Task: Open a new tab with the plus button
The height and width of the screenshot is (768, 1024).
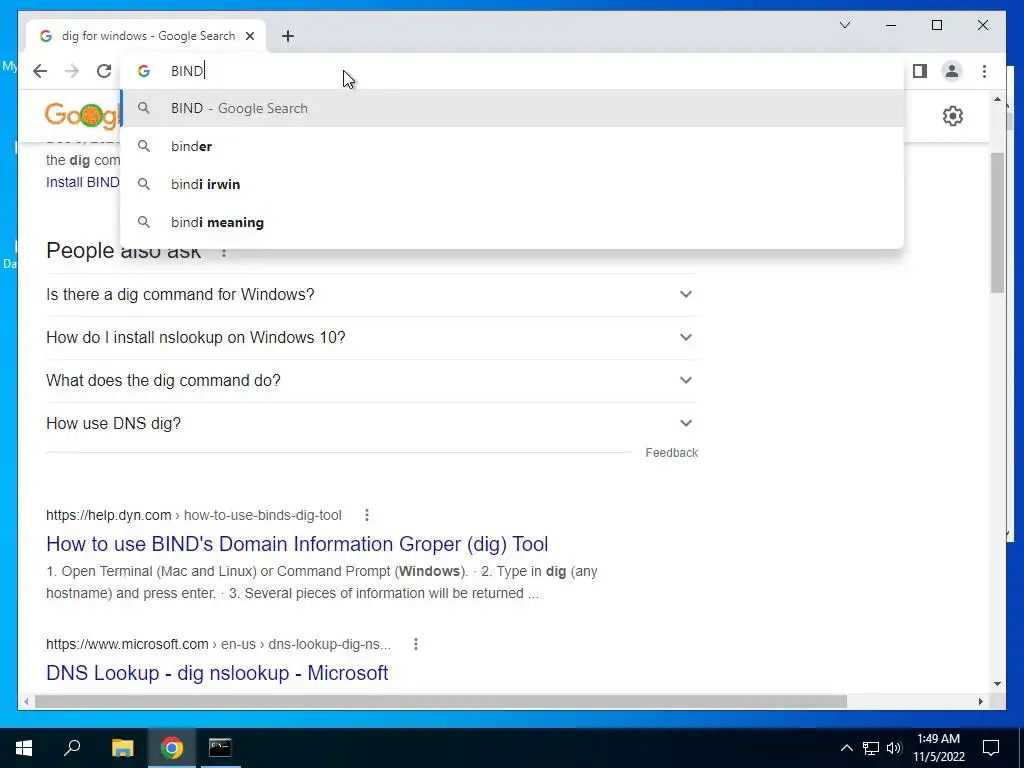Action: tap(288, 36)
